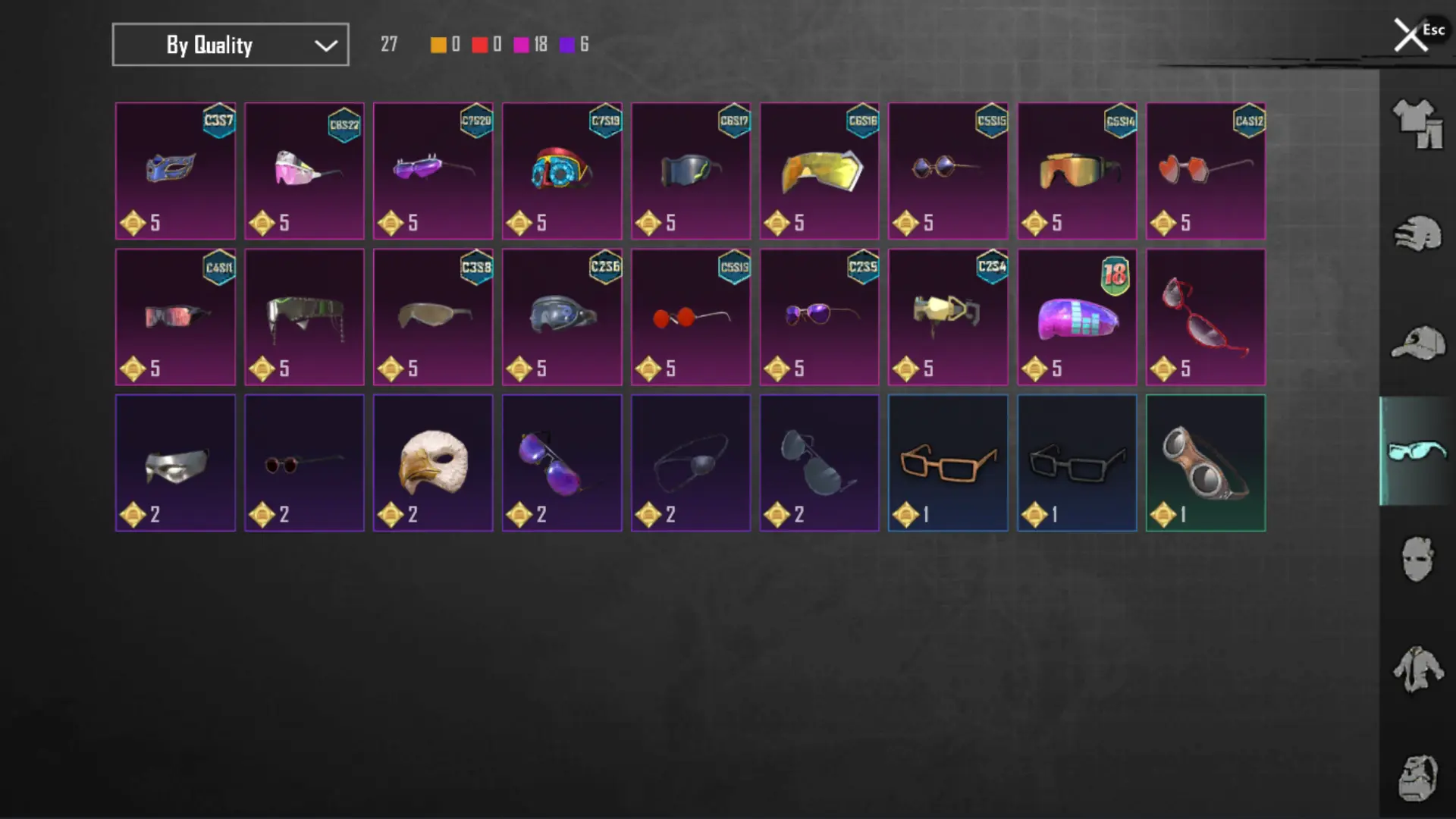Filter by pink quality swatch
This screenshot has width=1456, height=819.
click(521, 45)
